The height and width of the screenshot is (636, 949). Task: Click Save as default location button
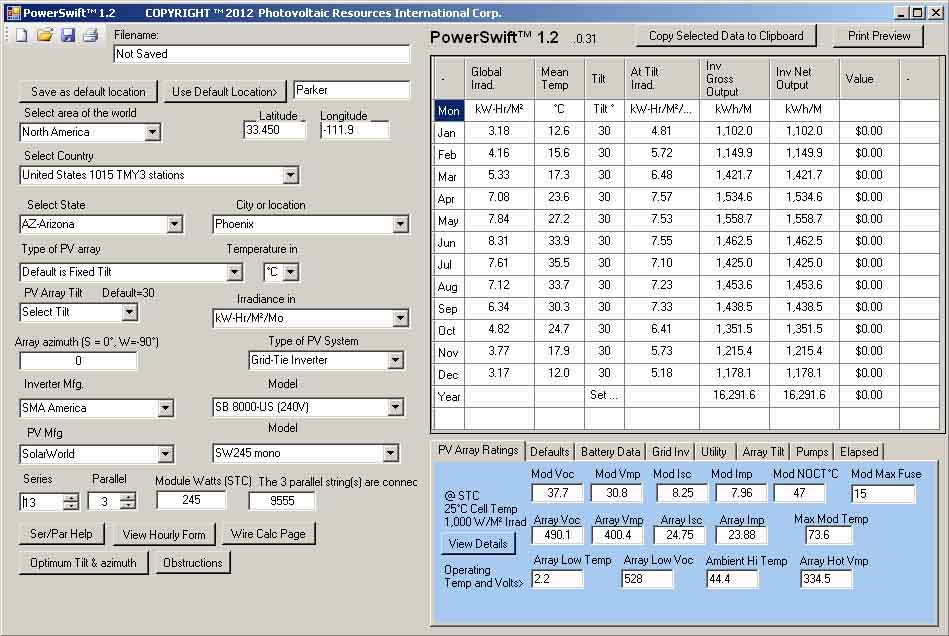(88, 92)
